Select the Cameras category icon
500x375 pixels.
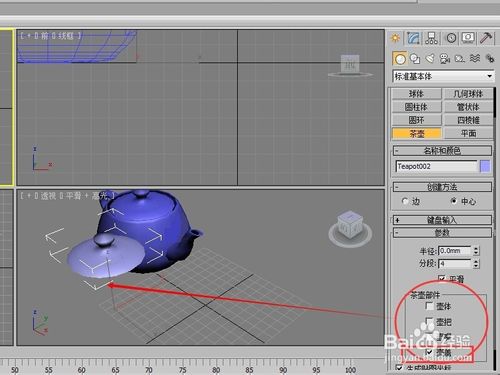445,59
